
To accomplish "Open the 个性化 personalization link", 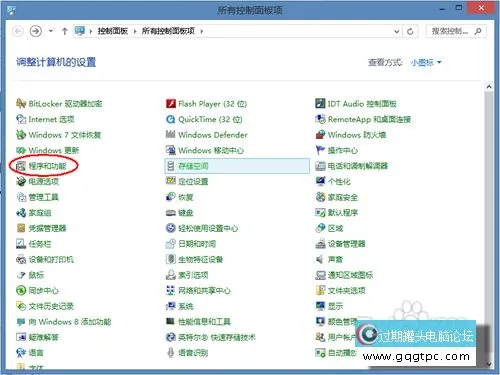I will (x=339, y=181).
